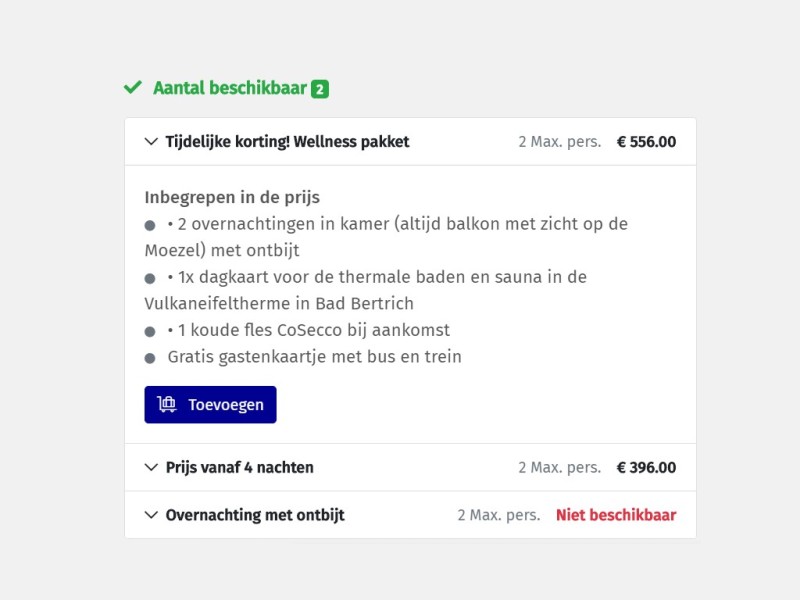Click the Toevoegen button
Screen dimensions: 800x600
[210, 404]
